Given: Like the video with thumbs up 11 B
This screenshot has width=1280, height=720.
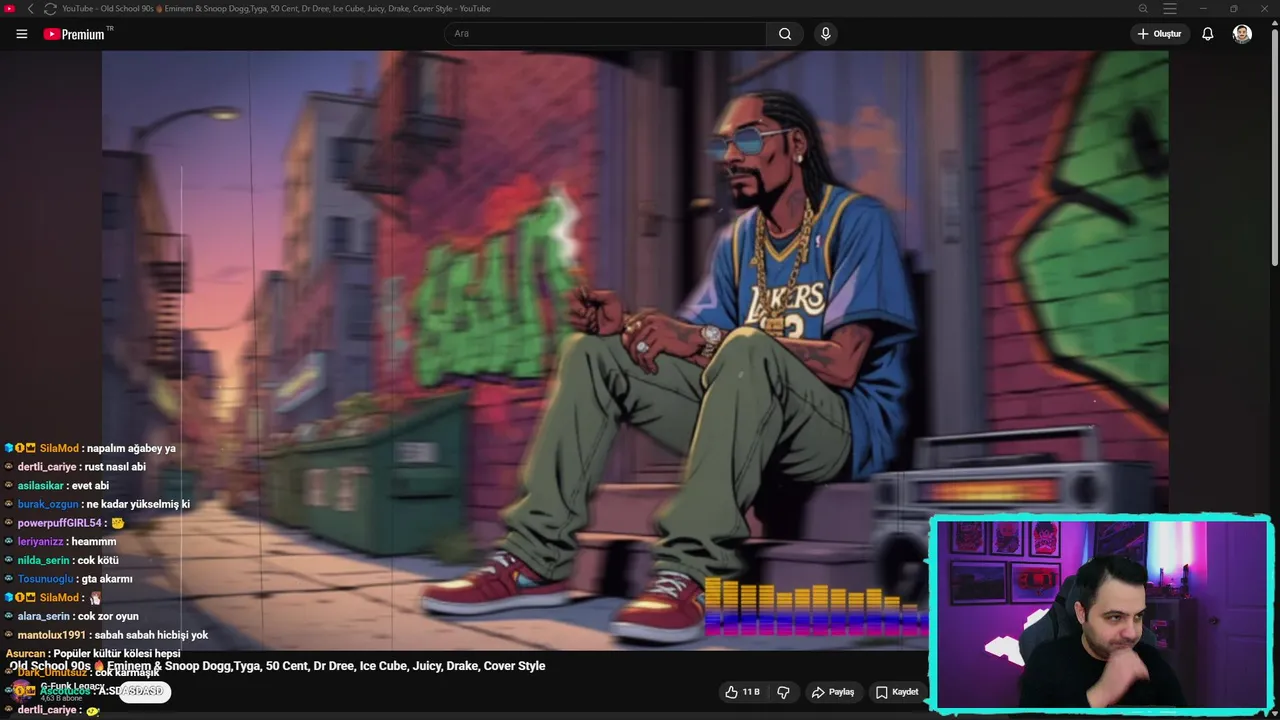Looking at the screenshot, I should pyautogui.click(x=743, y=692).
